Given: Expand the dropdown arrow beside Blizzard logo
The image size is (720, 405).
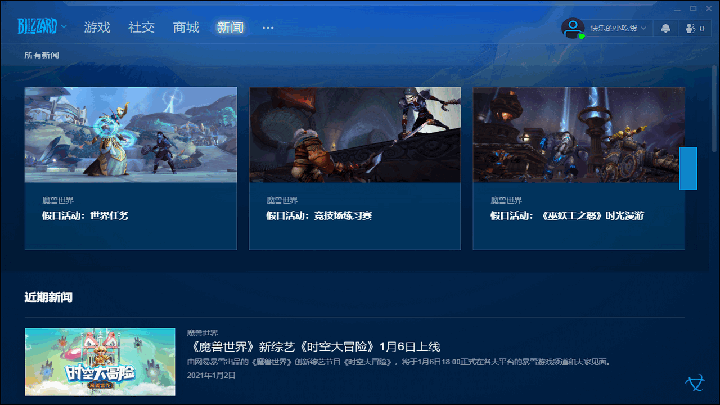Looking at the screenshot, I should pyautogui.click(x=63, y=27).
